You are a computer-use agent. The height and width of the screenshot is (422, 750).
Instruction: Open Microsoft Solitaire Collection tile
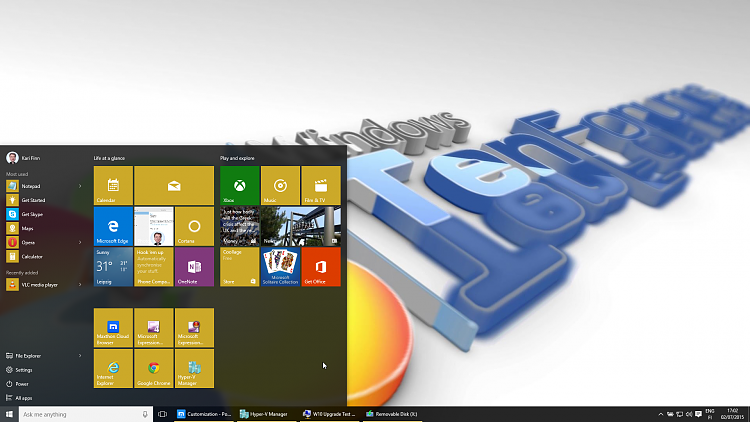280,267
